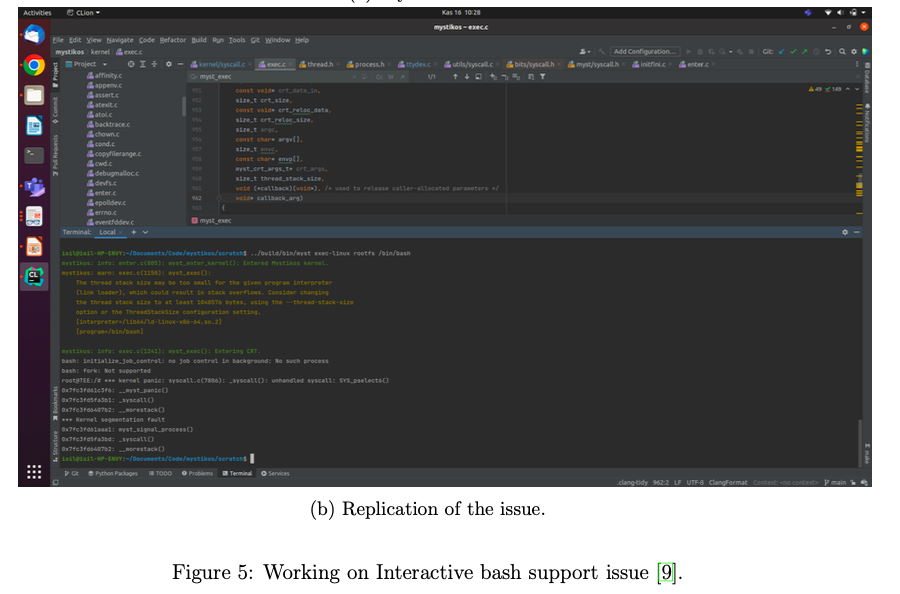The image size is (900, 594).
Task: Open the Refactor menu
Action: pos(174,40)
